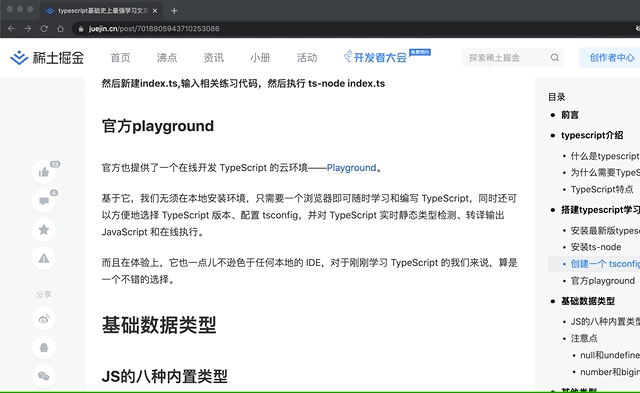Click the 目录 sidebar title

557,97
